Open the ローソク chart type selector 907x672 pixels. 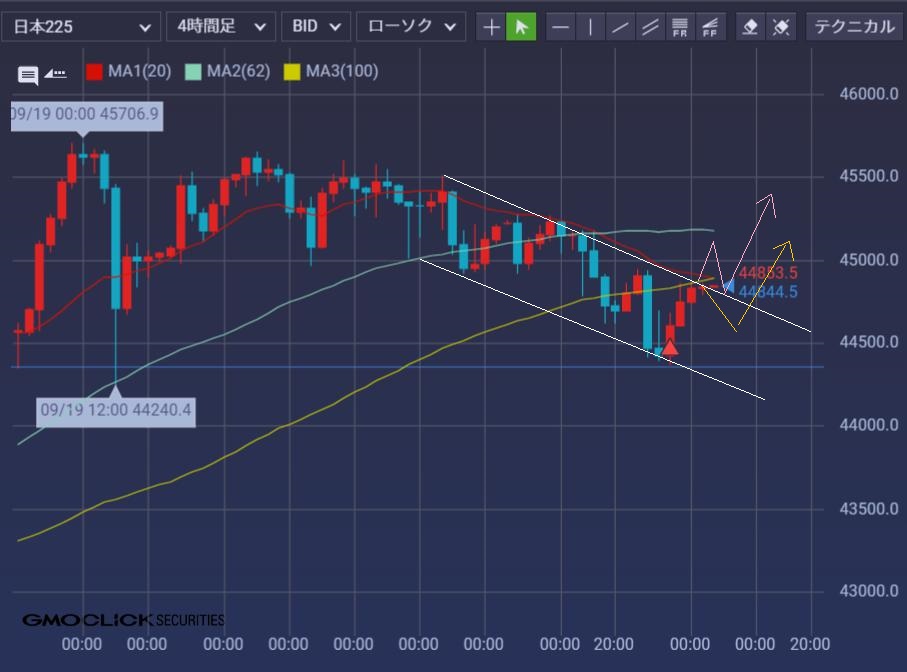click(410, 27)
